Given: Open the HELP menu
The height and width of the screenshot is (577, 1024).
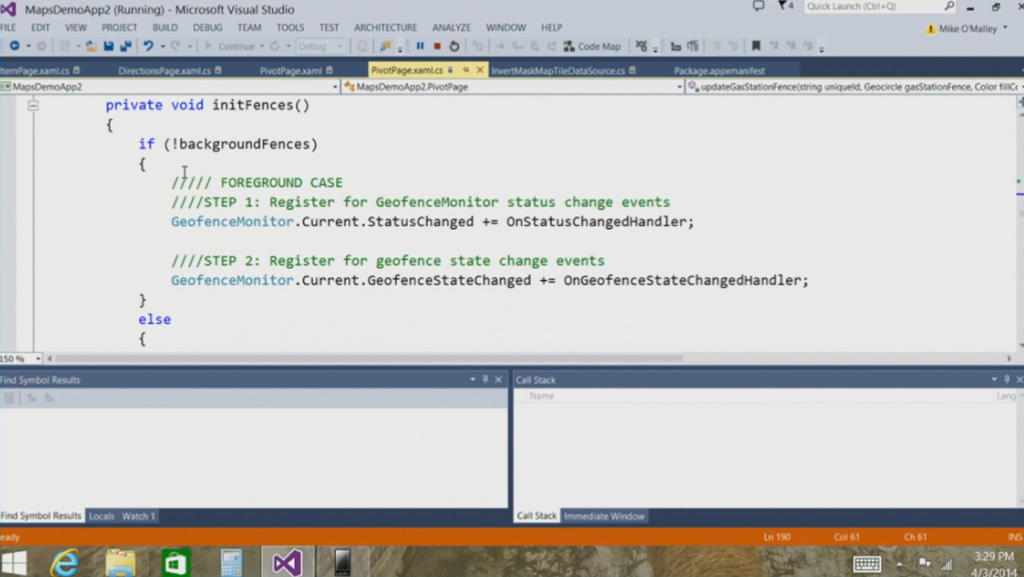Looking at the screenshot, I should [551, 27].
